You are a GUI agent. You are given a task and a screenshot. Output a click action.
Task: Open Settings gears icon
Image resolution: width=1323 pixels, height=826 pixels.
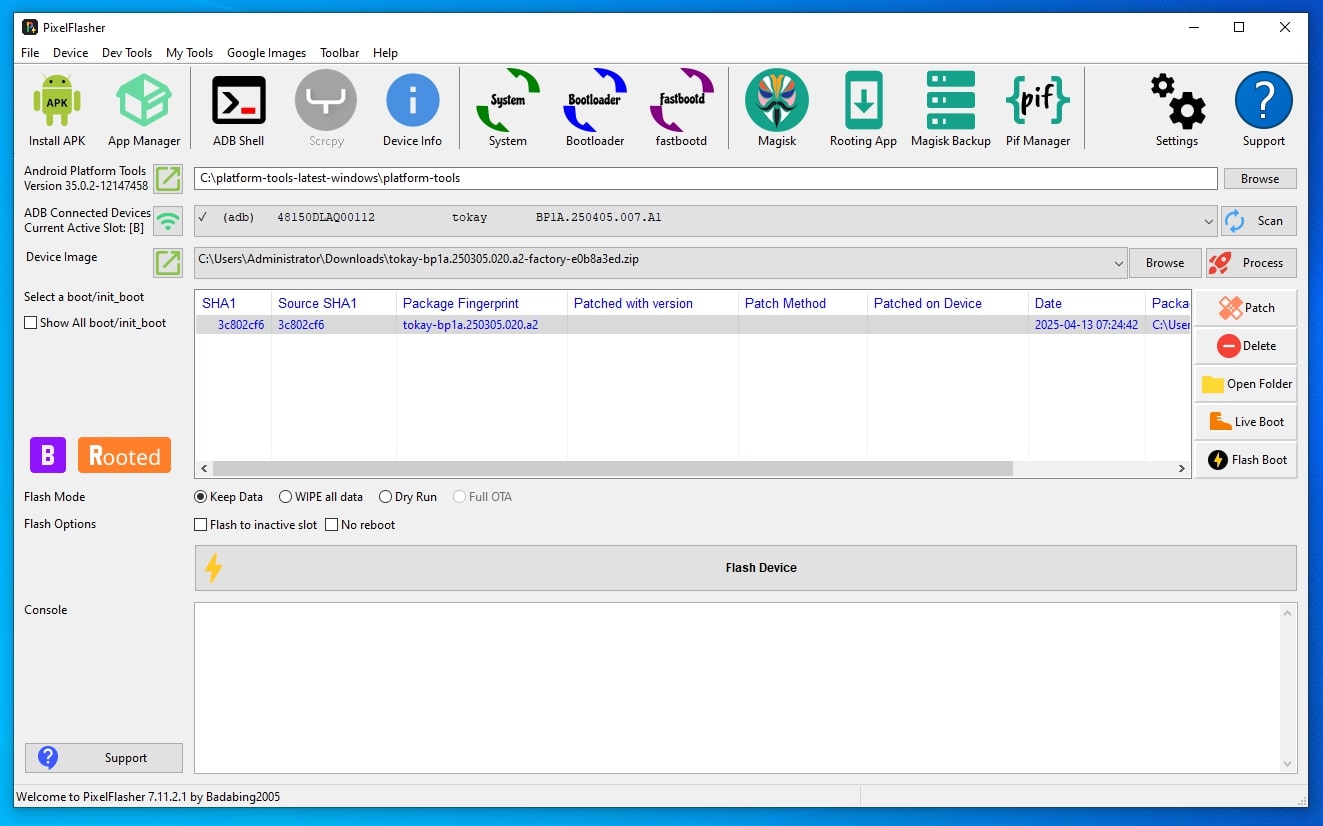(1177, 110)
